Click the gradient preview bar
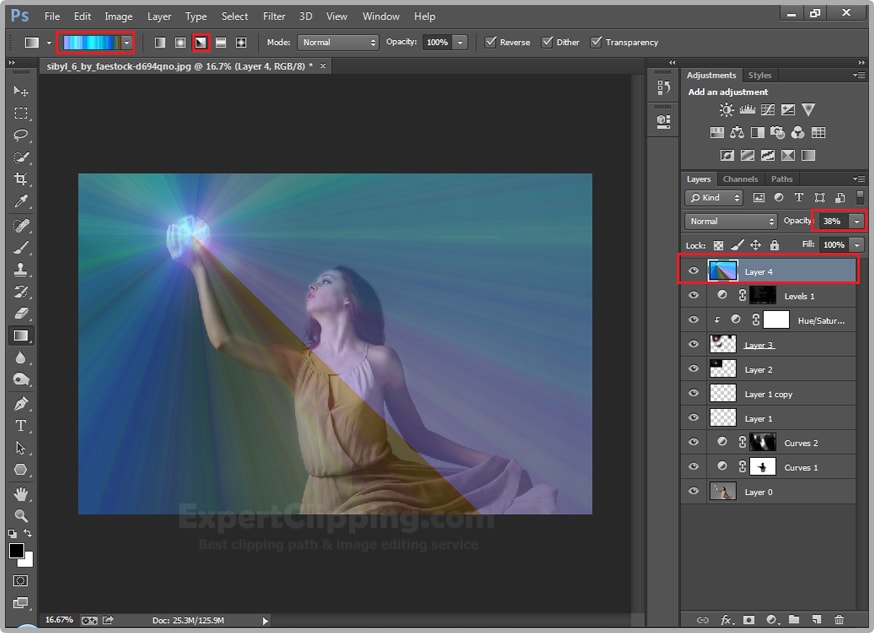This screenshot has height=633, width=874. click(x=91, y=43)
